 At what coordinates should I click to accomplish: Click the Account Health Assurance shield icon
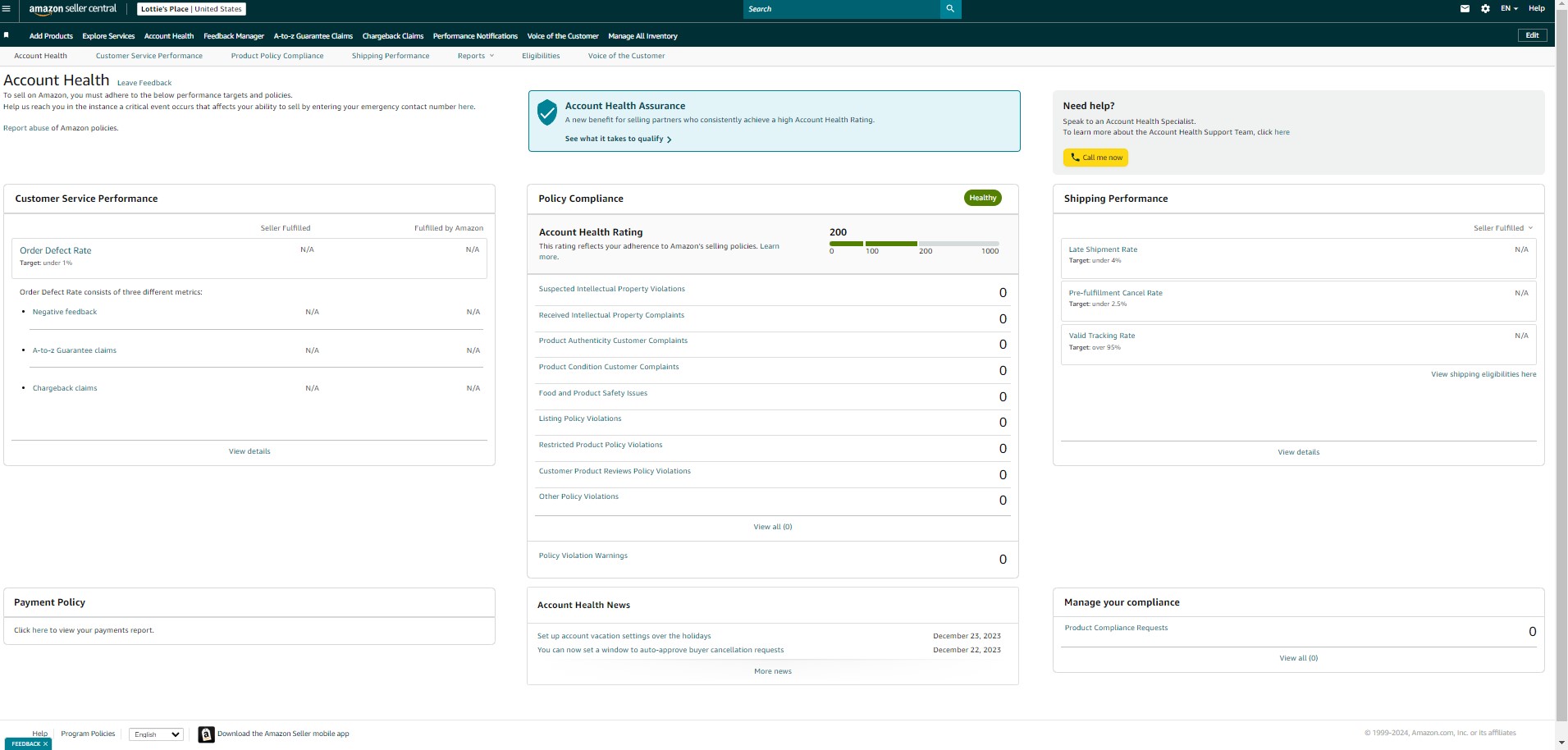tap(547, 112)
